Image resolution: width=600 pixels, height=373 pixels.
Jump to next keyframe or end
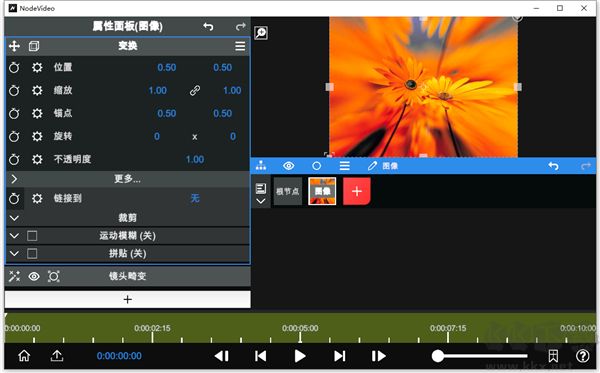(339, 356)
